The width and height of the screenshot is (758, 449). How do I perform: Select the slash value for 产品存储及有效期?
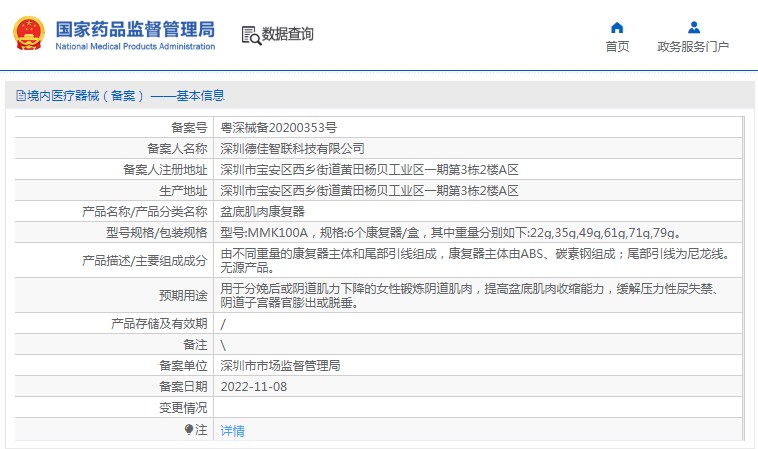click(223, 323)
